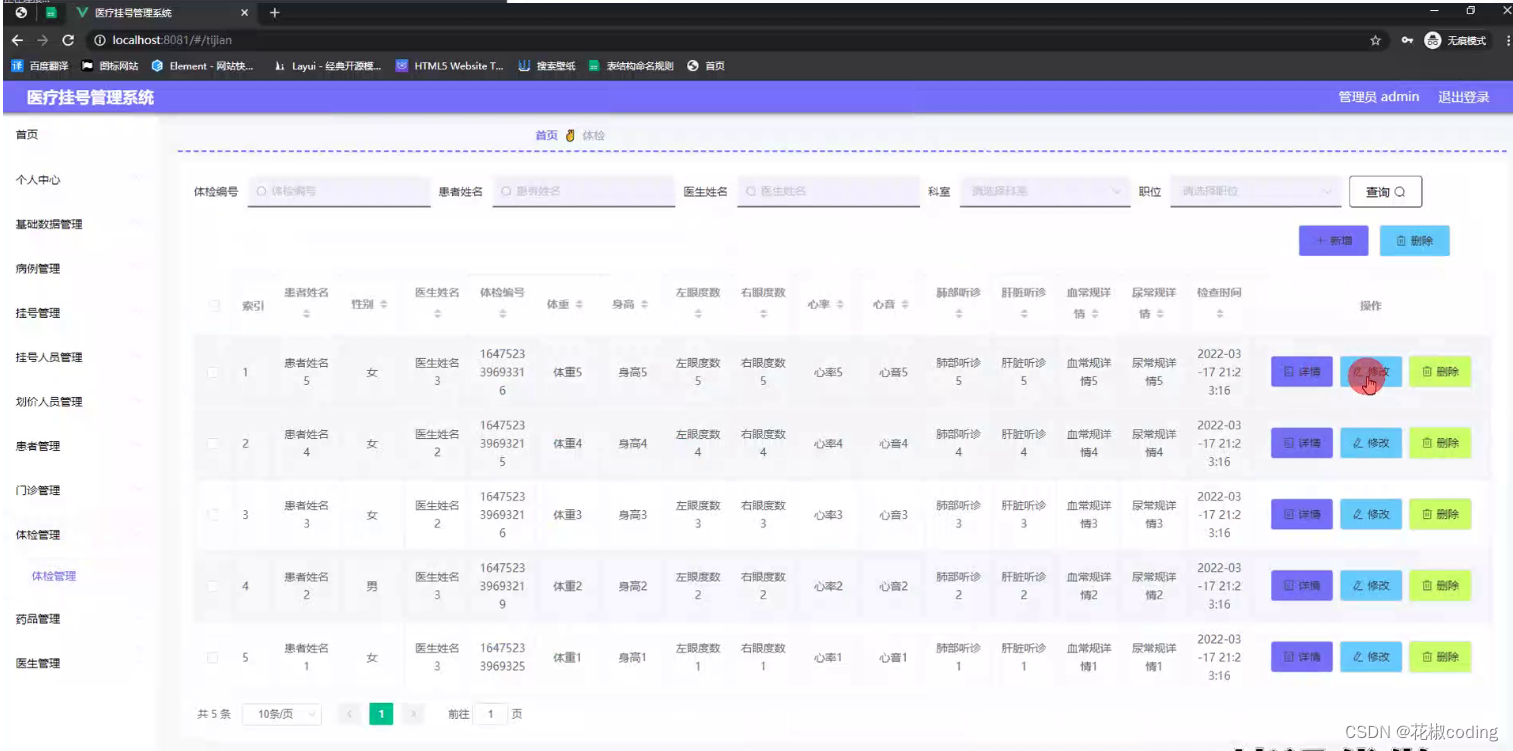Sort table by 检查时间 column arrows
Image resolution: width=1513 pixels, height=751 pixels.
pyautogui.click(x=1220, y=314)
